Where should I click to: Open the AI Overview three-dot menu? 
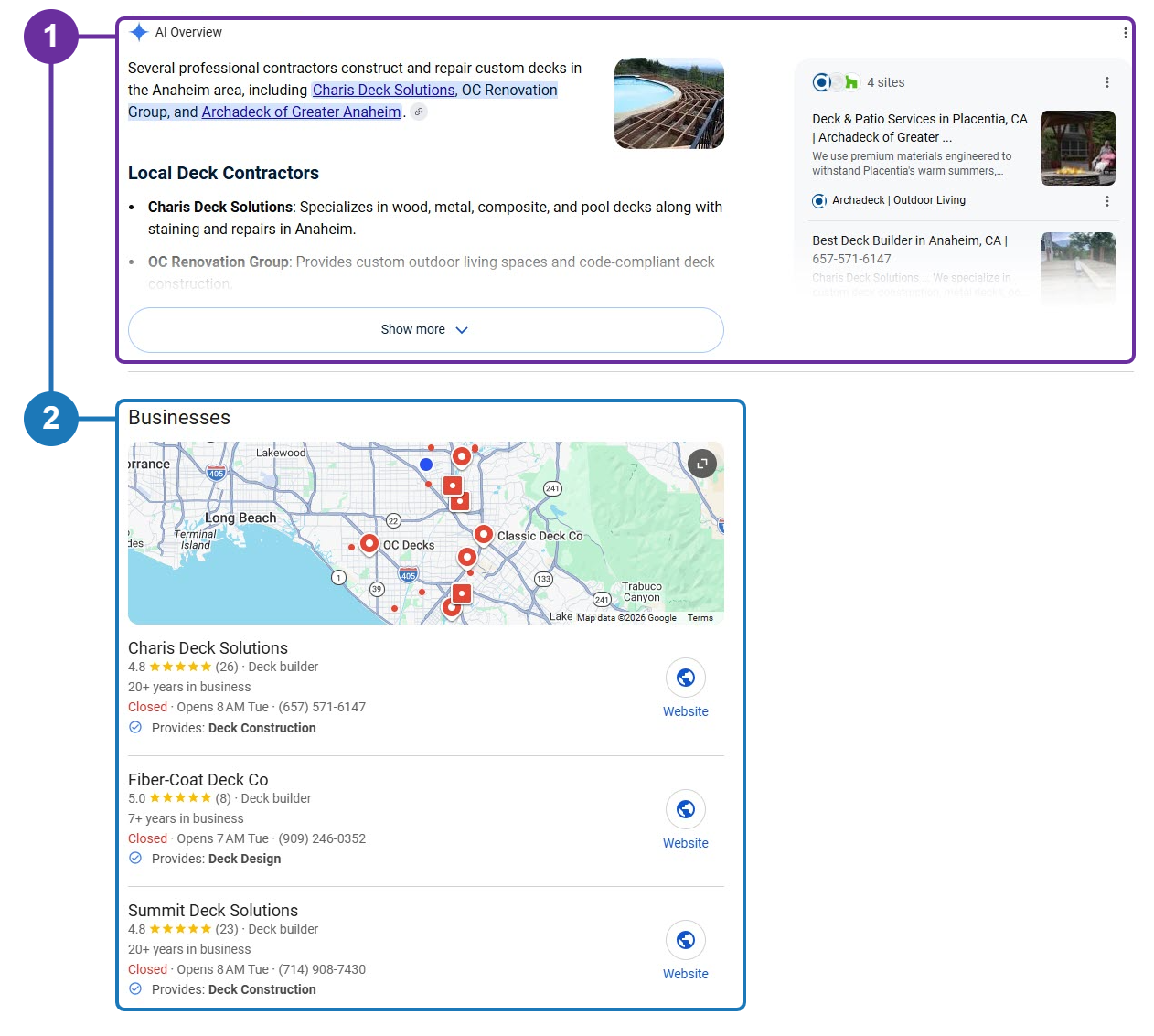[x=1125, y=33]
